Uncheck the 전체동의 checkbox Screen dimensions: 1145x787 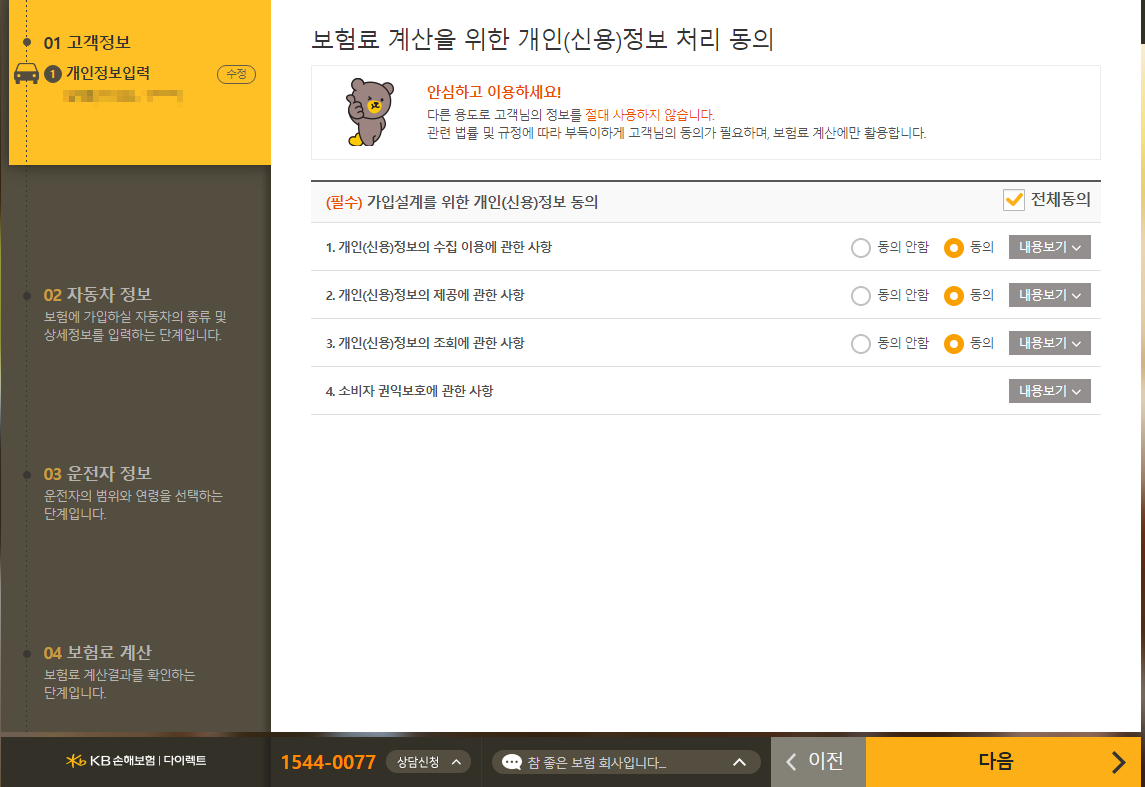coord(1012,200)
